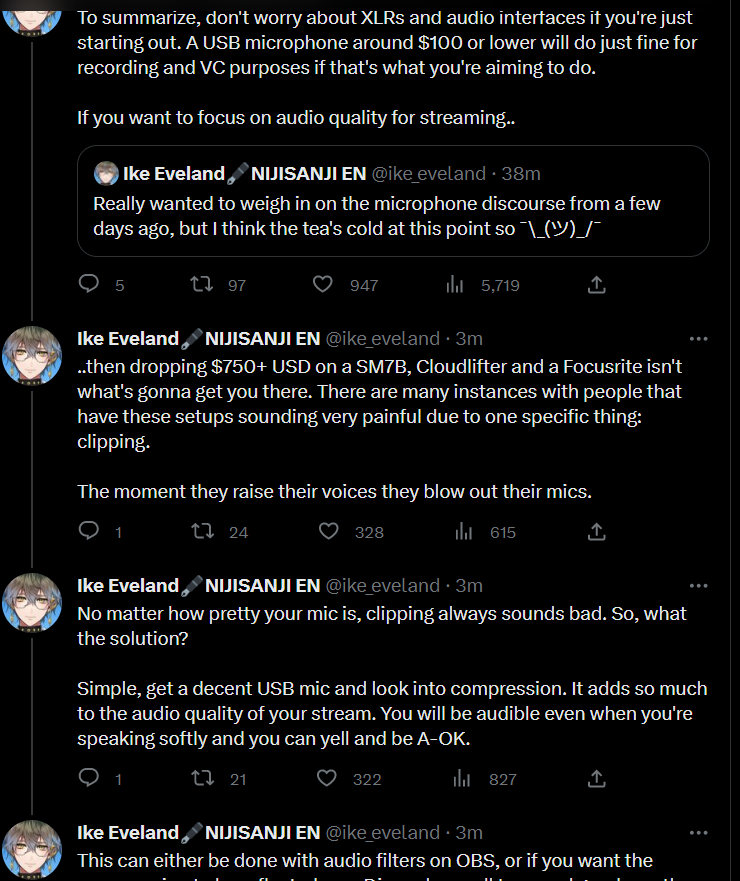Viewport: 740px width, 881px height.
Task: Open more options on the OBS filters tweet
Action: pos(699,832)
